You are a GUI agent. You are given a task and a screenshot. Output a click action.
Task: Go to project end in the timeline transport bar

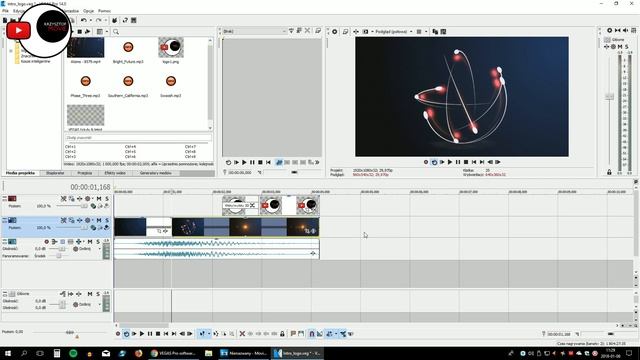174,334
